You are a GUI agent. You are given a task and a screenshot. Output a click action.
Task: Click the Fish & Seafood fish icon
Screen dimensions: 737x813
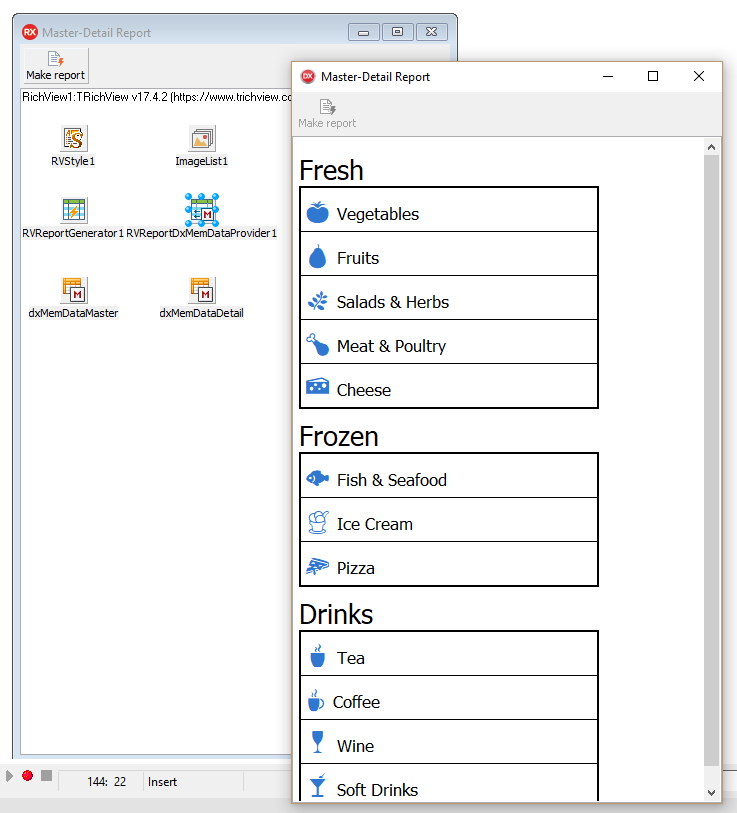pos(317,478)
